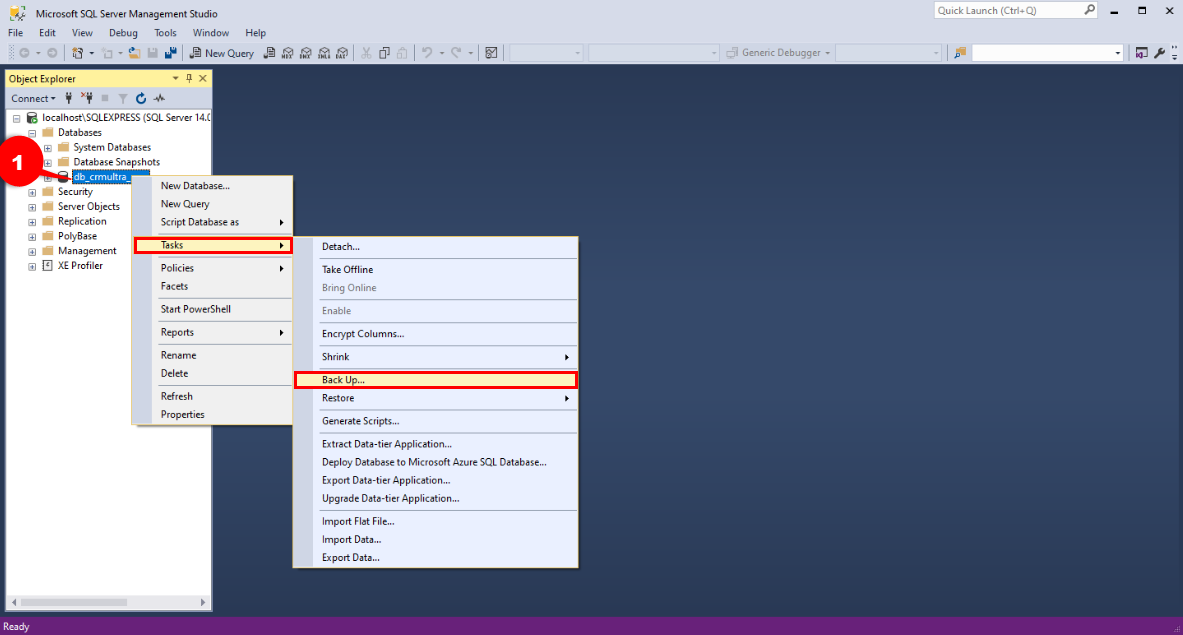Open the Edit menu
Image resolution: width=1183 pixels, height=635 pixels.
(x=48, y=32)
